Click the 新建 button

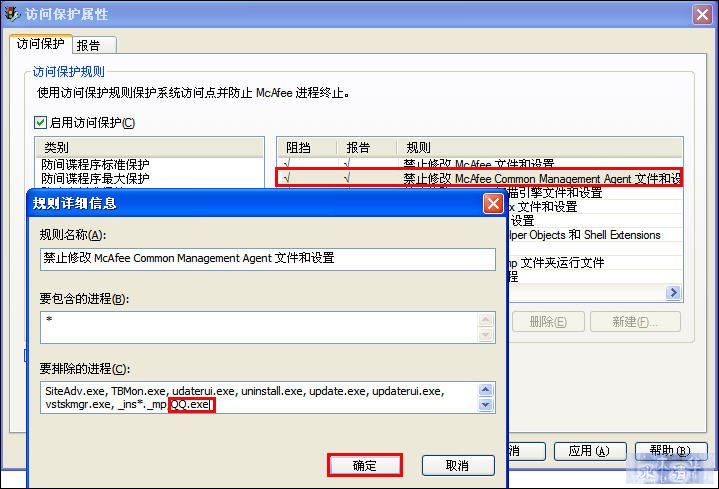(635, 322)
